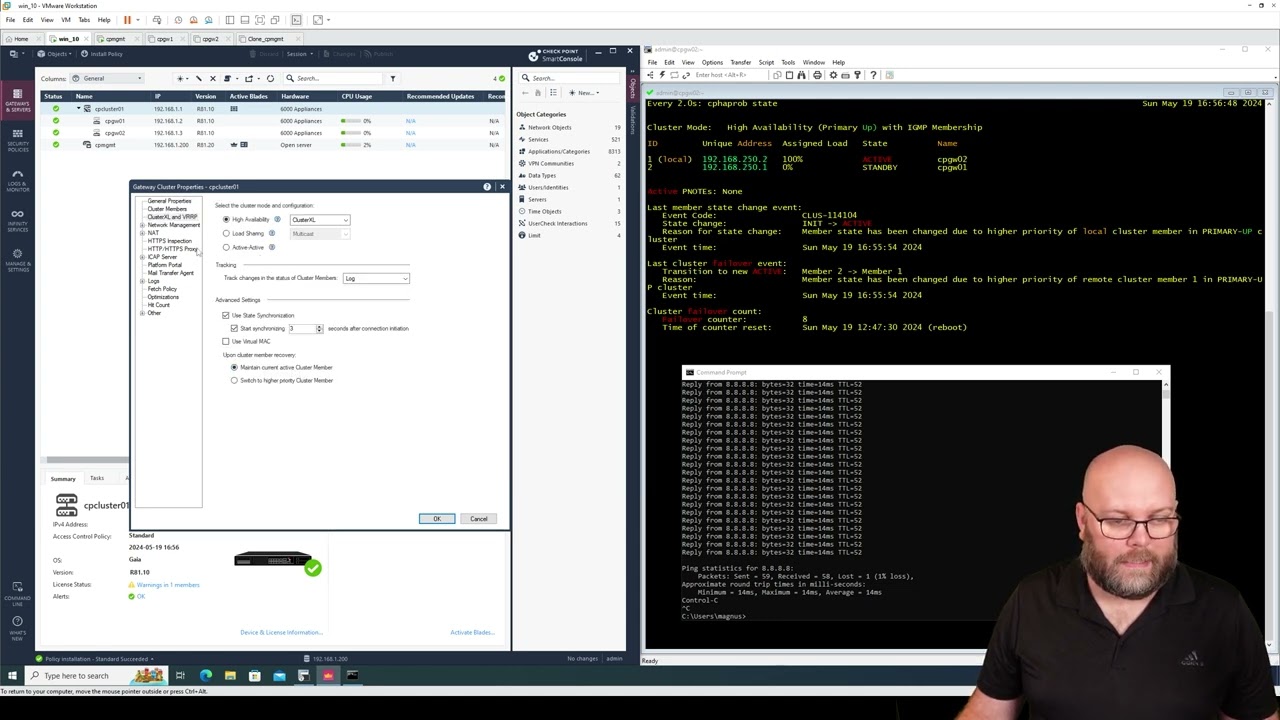Open the New dropdown in objects panel
The width and height of the screenshot is (1280, 720).
[586, 93]
